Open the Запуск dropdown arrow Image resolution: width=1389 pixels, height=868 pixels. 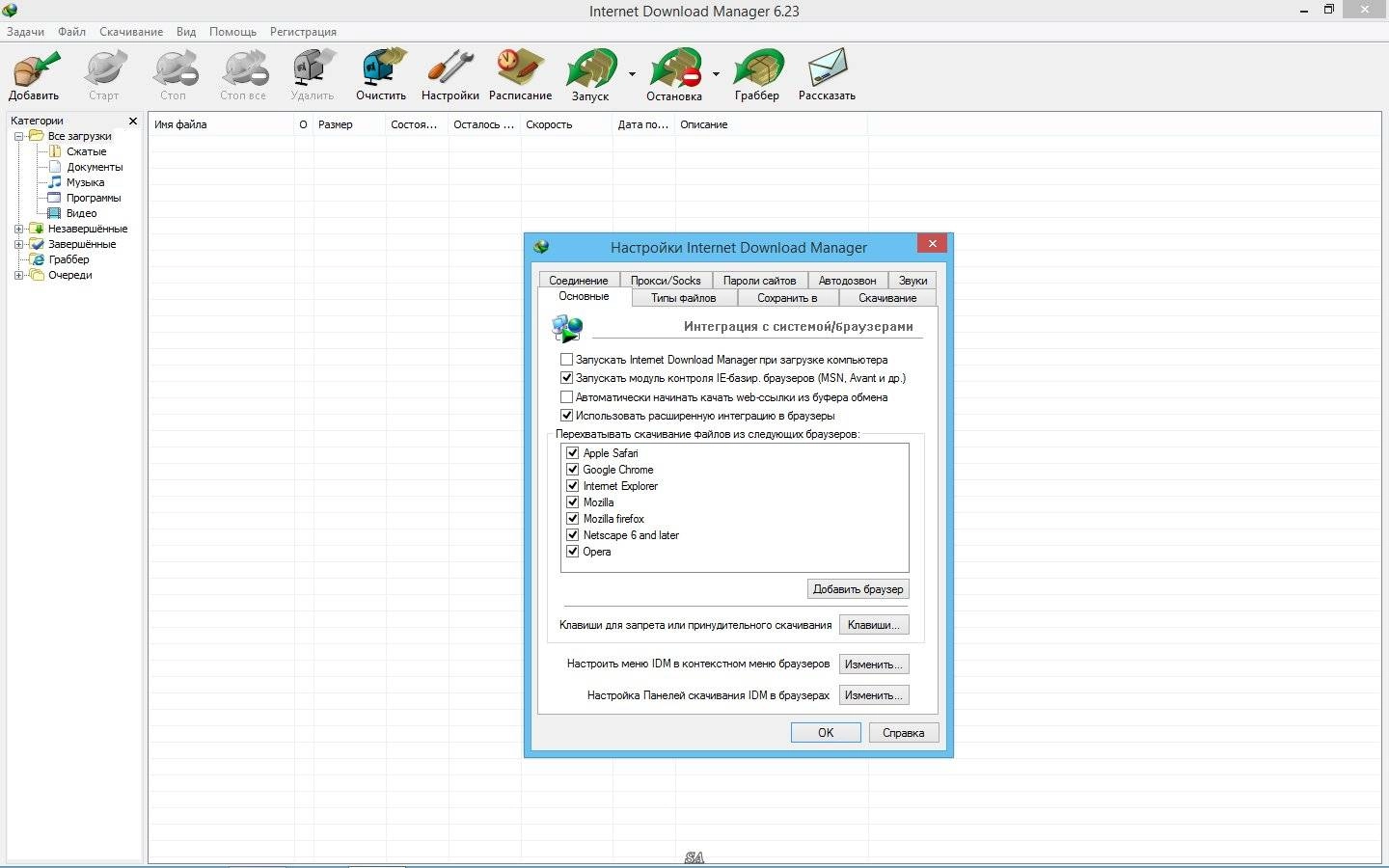(x=633, y=73)
